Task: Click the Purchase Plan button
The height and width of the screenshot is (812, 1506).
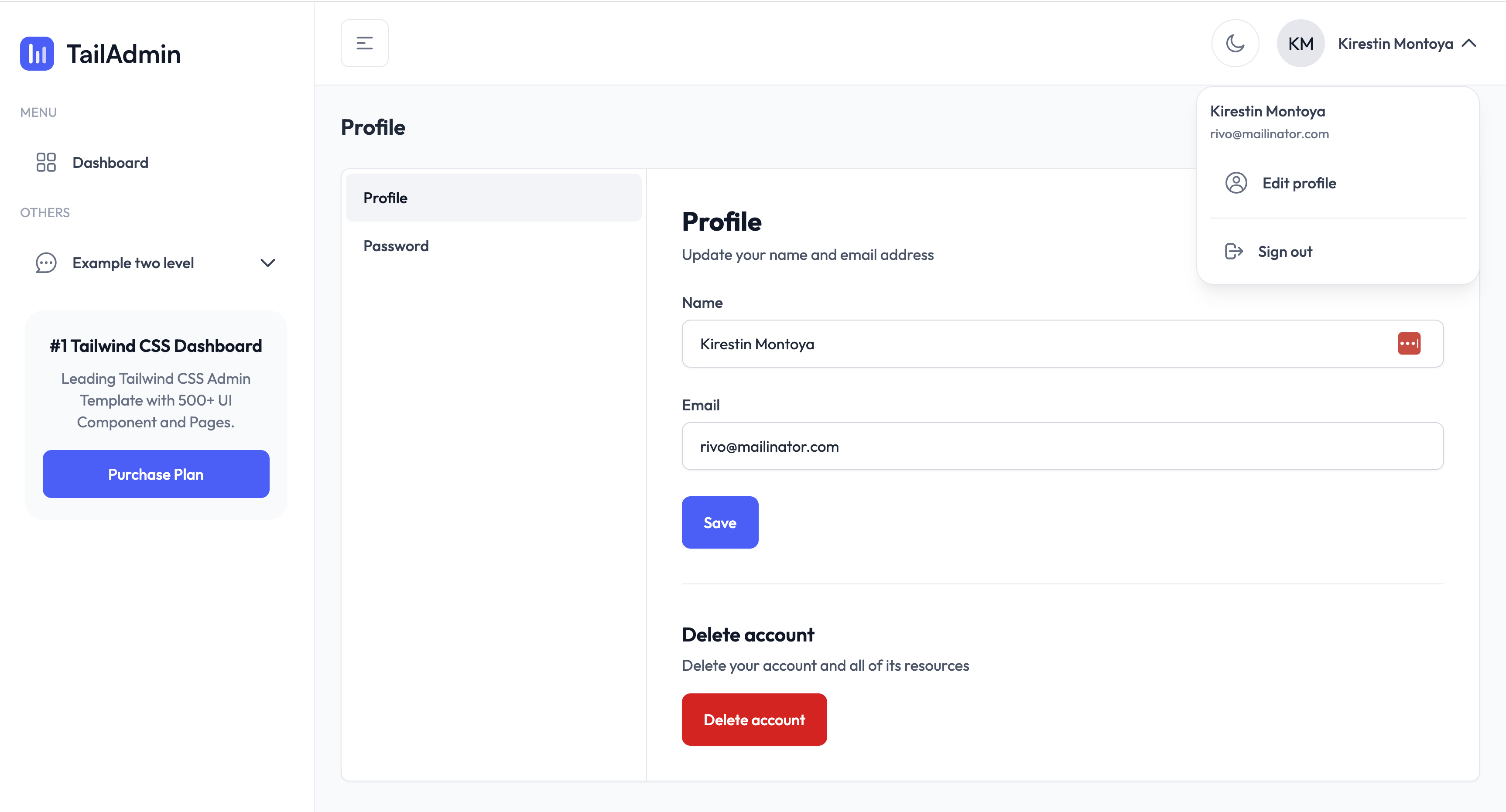Action: (x=155, y=474)
